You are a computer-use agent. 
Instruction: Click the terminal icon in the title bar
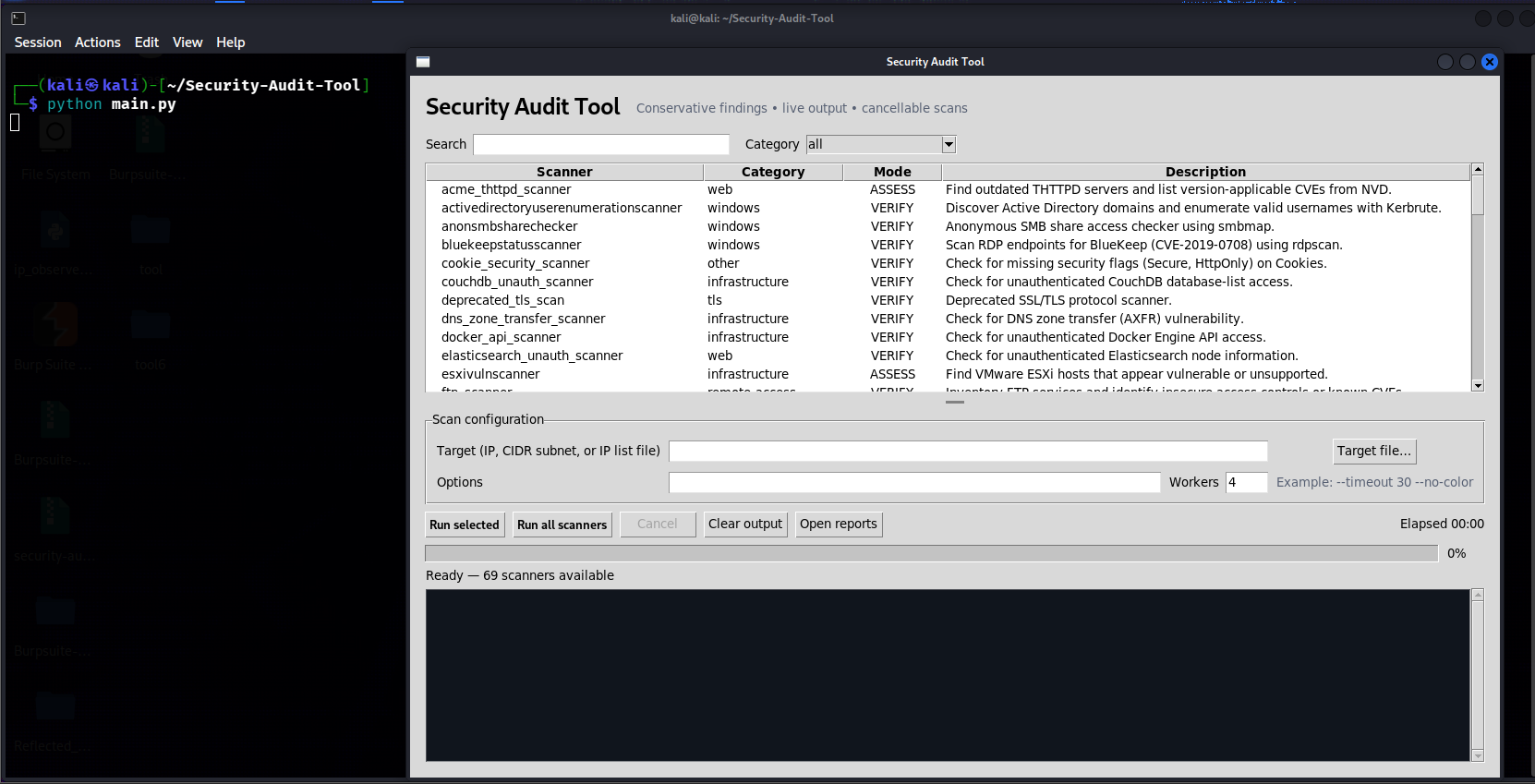click(18, 18)
